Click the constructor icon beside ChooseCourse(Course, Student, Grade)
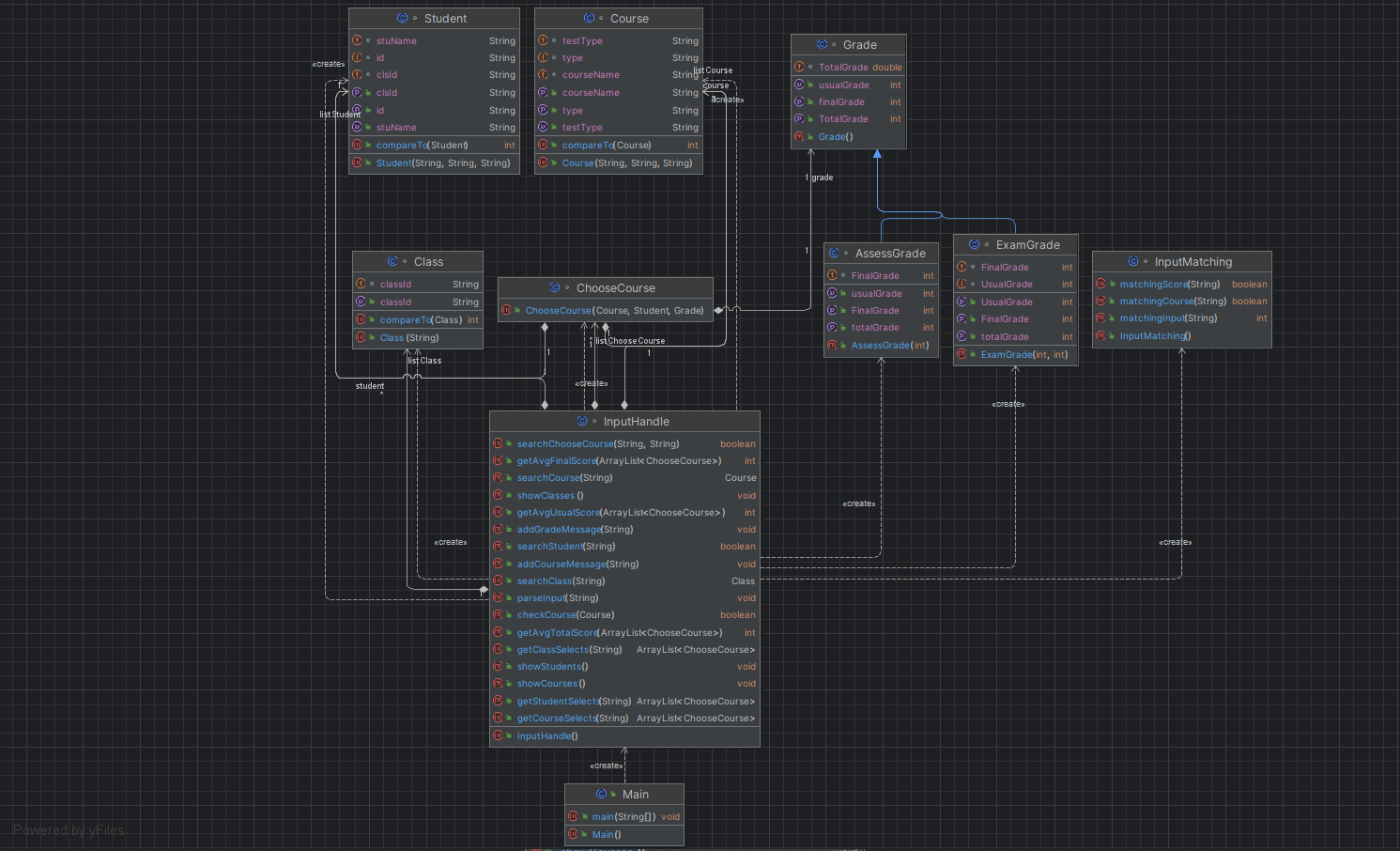 click(x=506, y=310)
